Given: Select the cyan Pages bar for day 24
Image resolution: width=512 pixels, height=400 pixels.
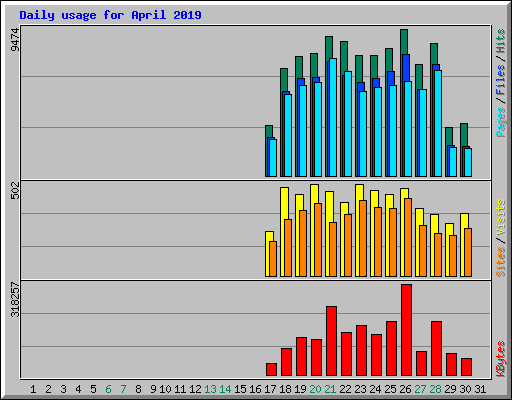Looking at the screenshot, I should coord(378,132).
